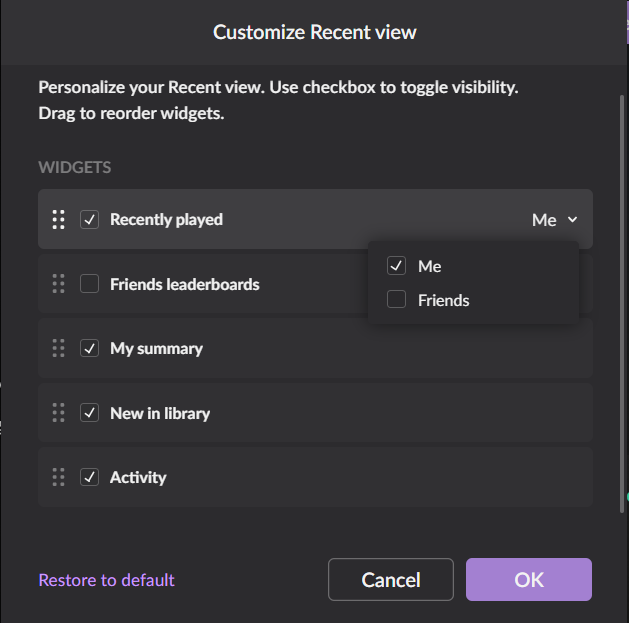This screenshot has width=629, height=623.
Task: Select the Activity widget row
Action: (x=315, y=477)
